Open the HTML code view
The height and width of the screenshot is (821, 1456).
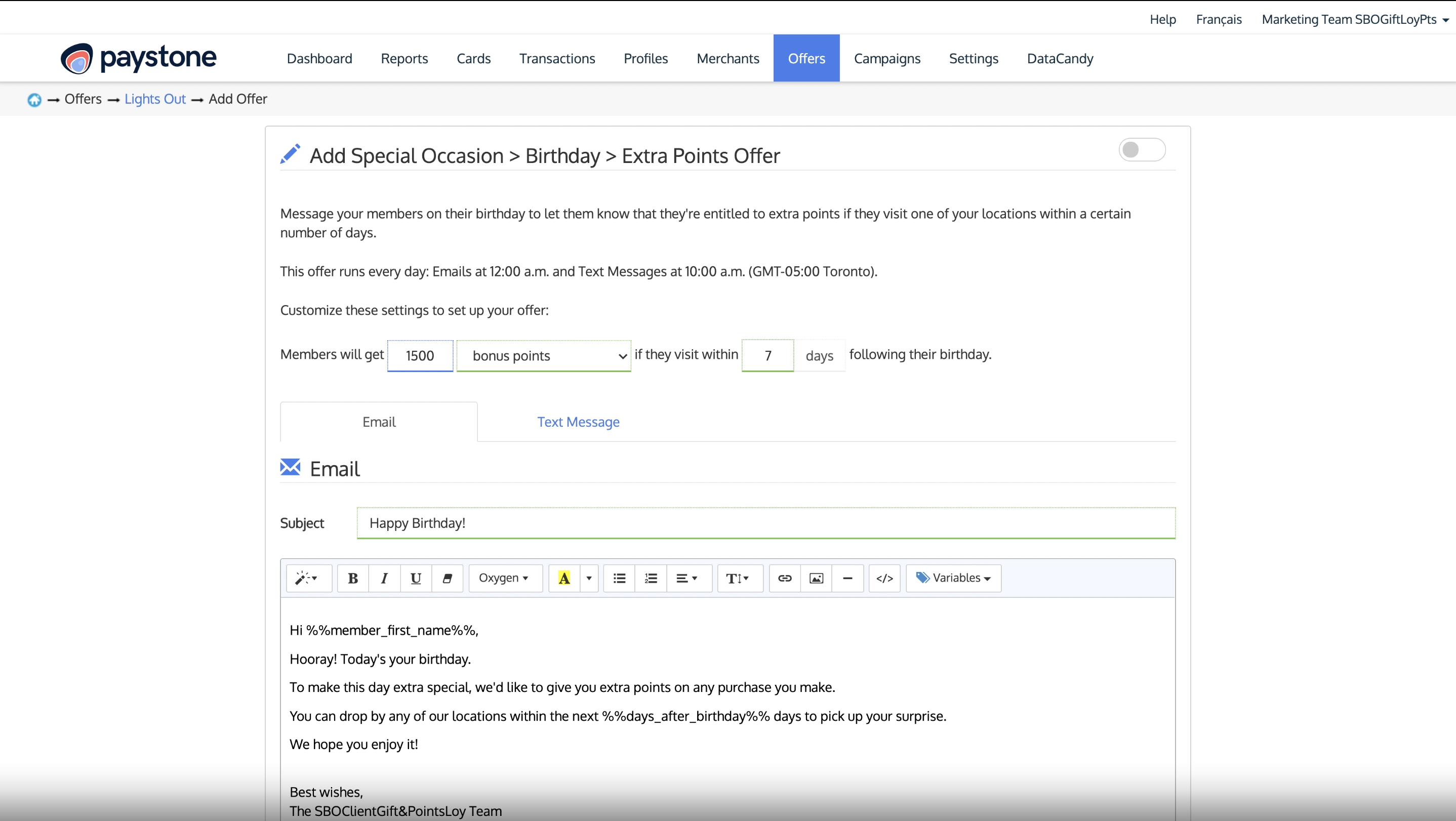point(884,578)
